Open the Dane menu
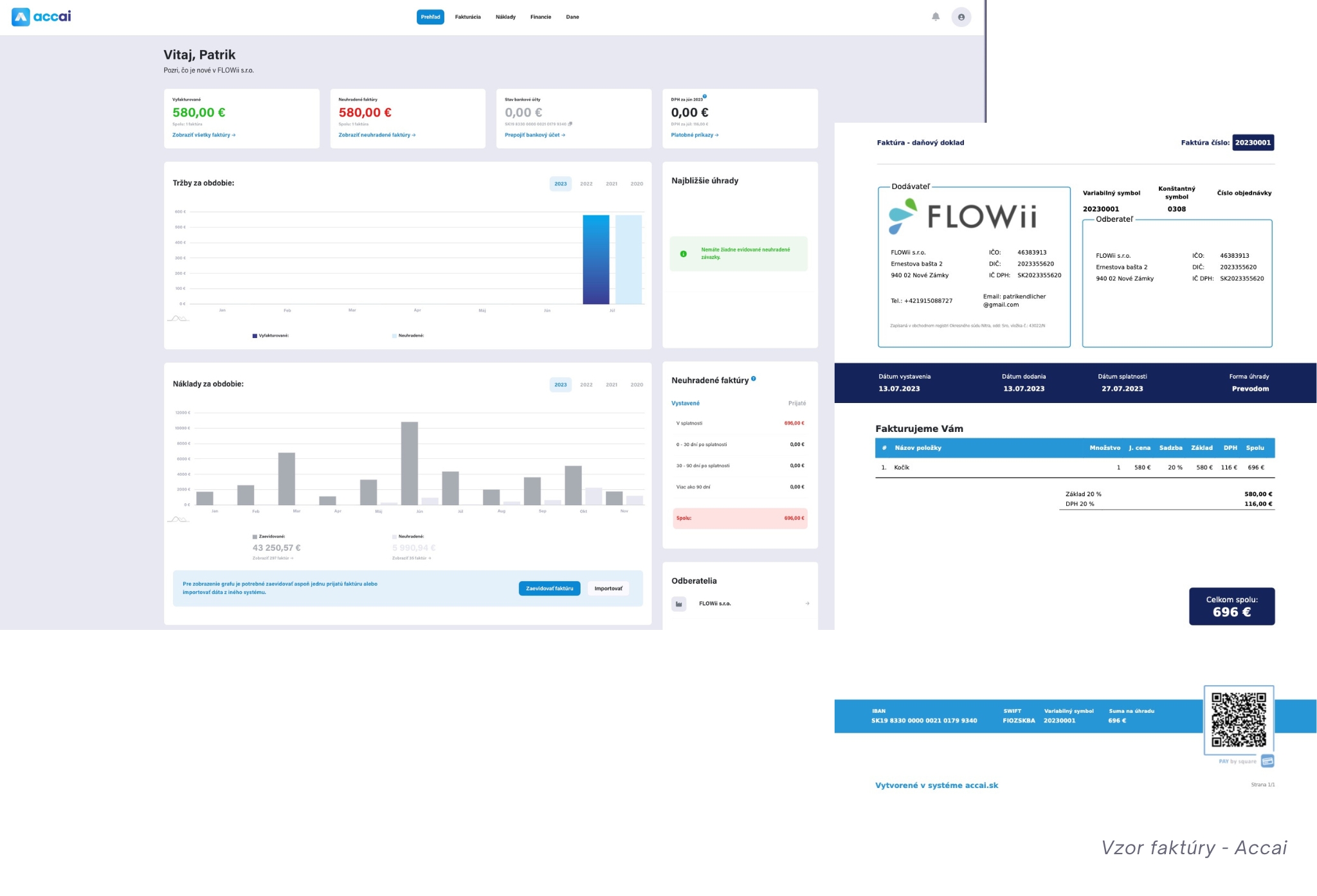 click(572, 17)
